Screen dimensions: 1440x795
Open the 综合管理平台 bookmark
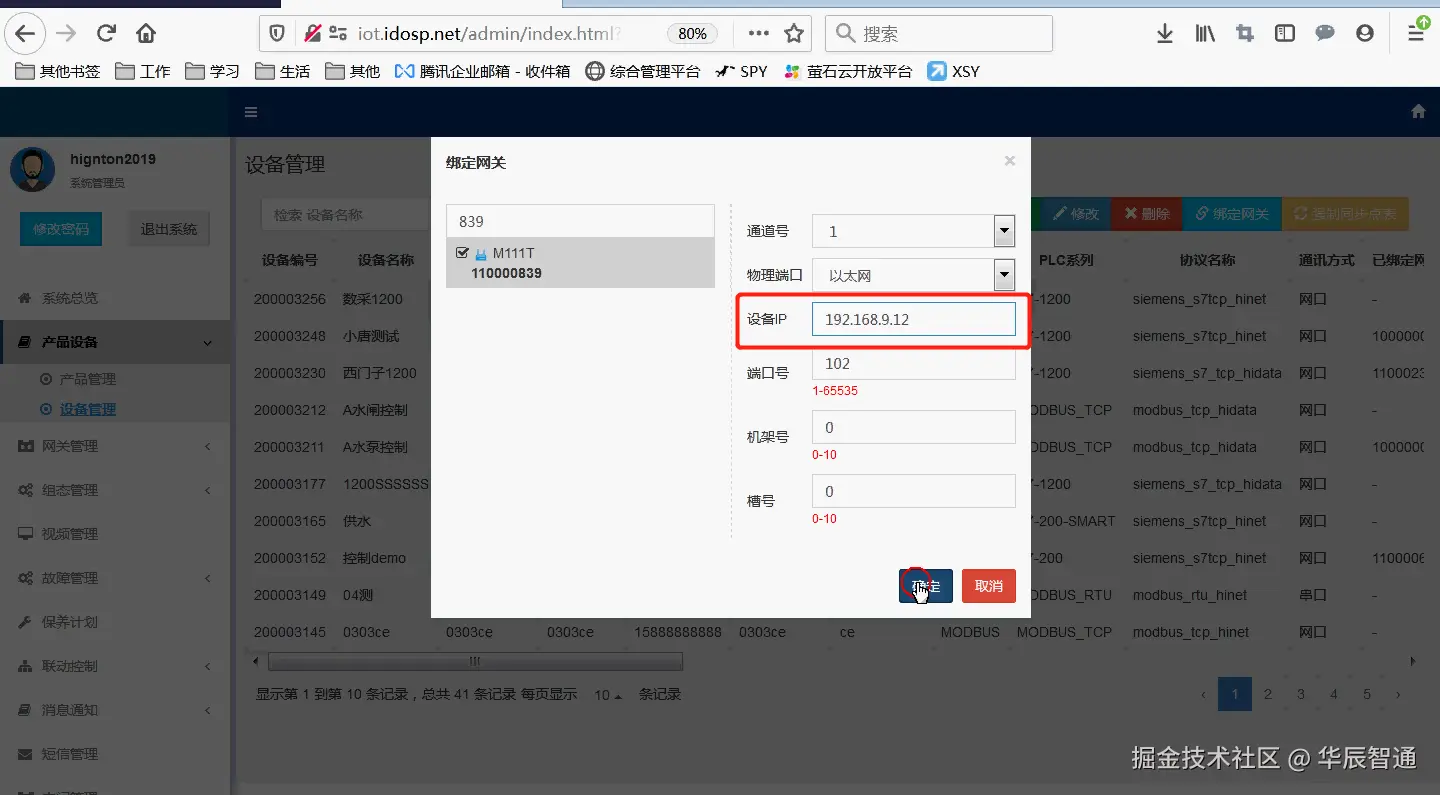click(643, 71)
